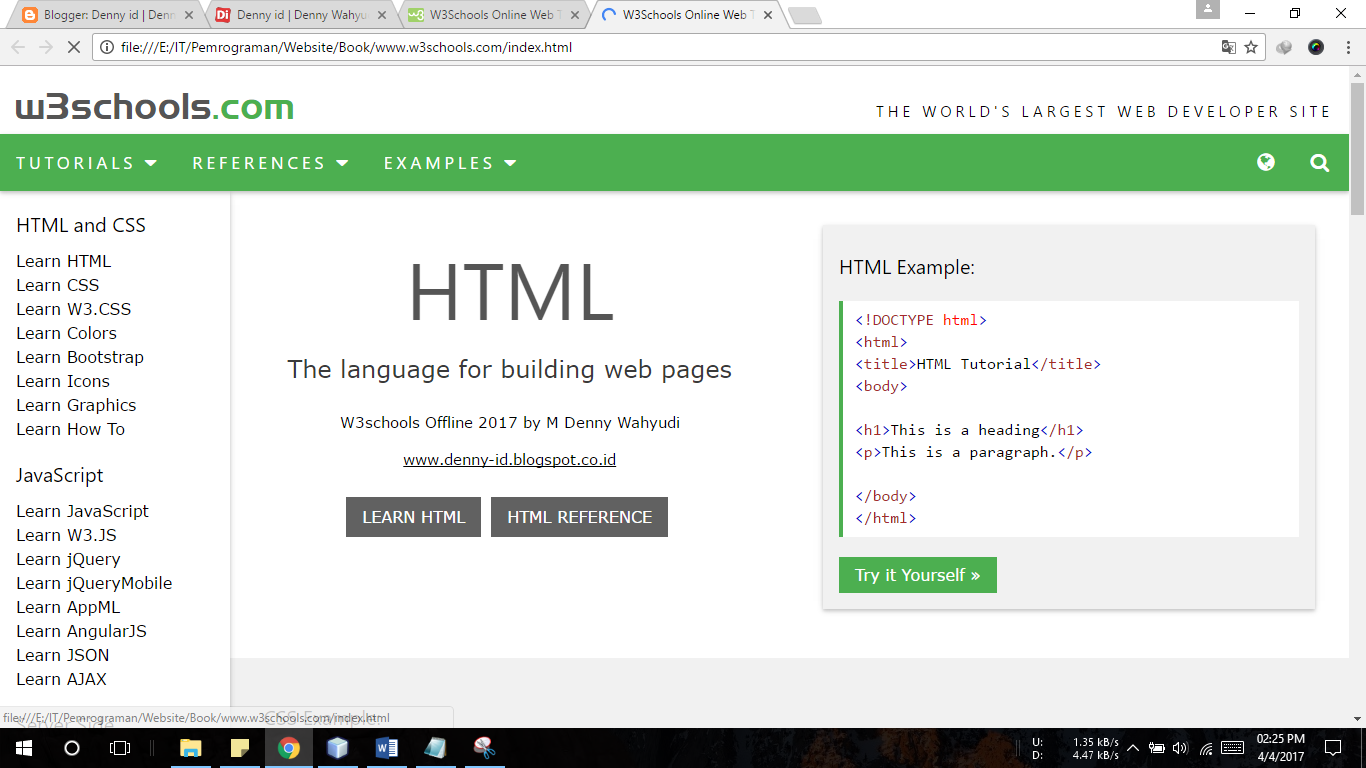This screenshot has width=1366, height=768.
Task: Open a new tab with the new-tab button
Action: 804,15
